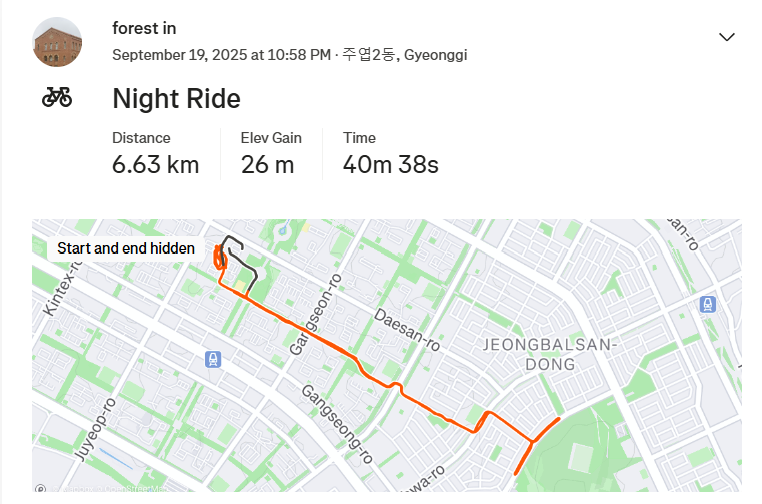Click the subway station icon near Gangseong-ro

click(213, 358)
